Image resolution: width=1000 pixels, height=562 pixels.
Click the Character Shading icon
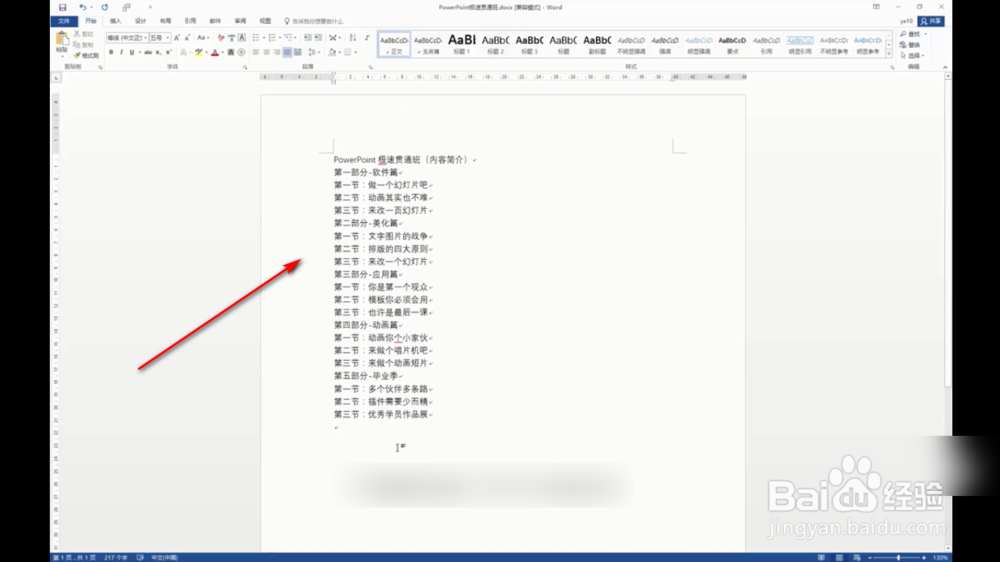[x=231, y=52]
